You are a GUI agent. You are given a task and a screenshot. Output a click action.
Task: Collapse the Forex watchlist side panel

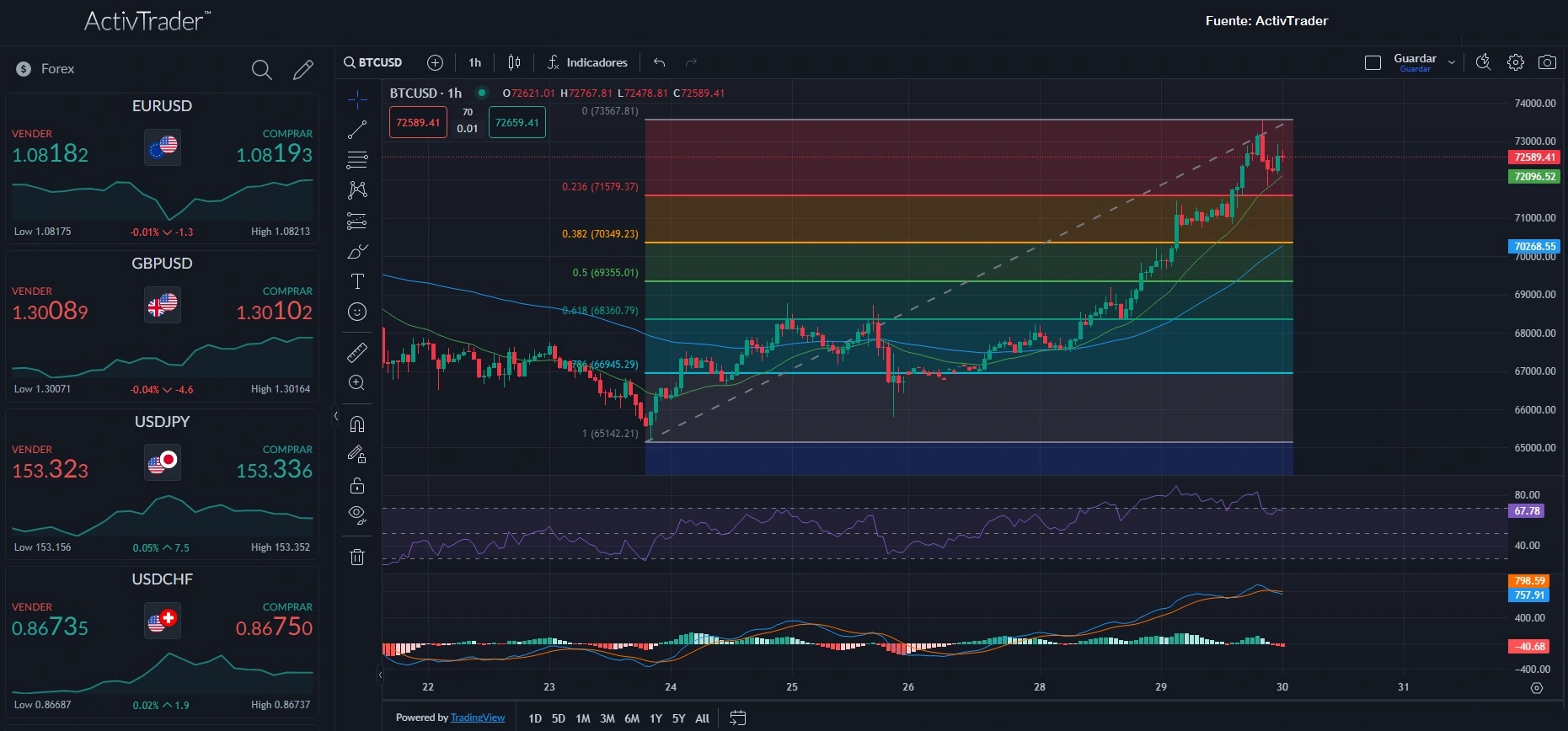[x=335, y=416]
